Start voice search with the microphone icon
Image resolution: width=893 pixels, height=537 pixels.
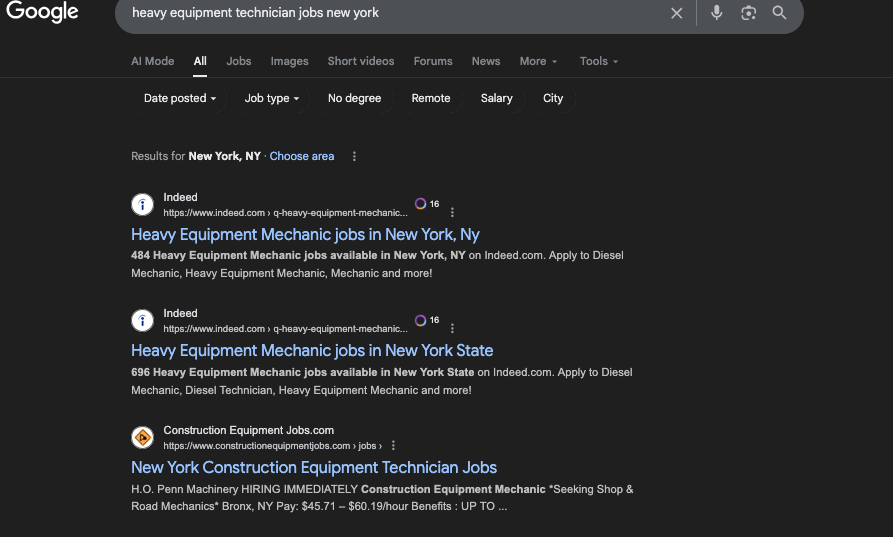point(717,13)
